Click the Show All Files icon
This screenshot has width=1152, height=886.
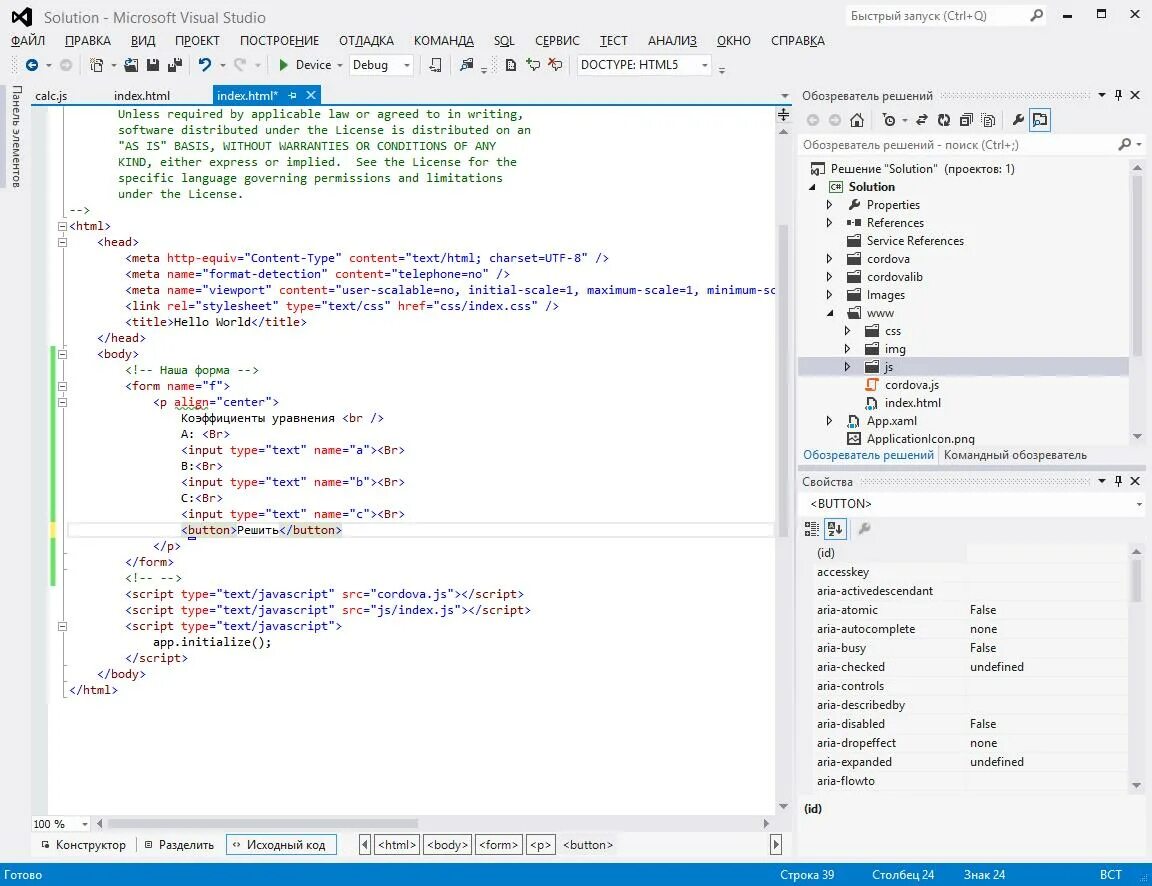pyautogui.click(x=988, y=120)
